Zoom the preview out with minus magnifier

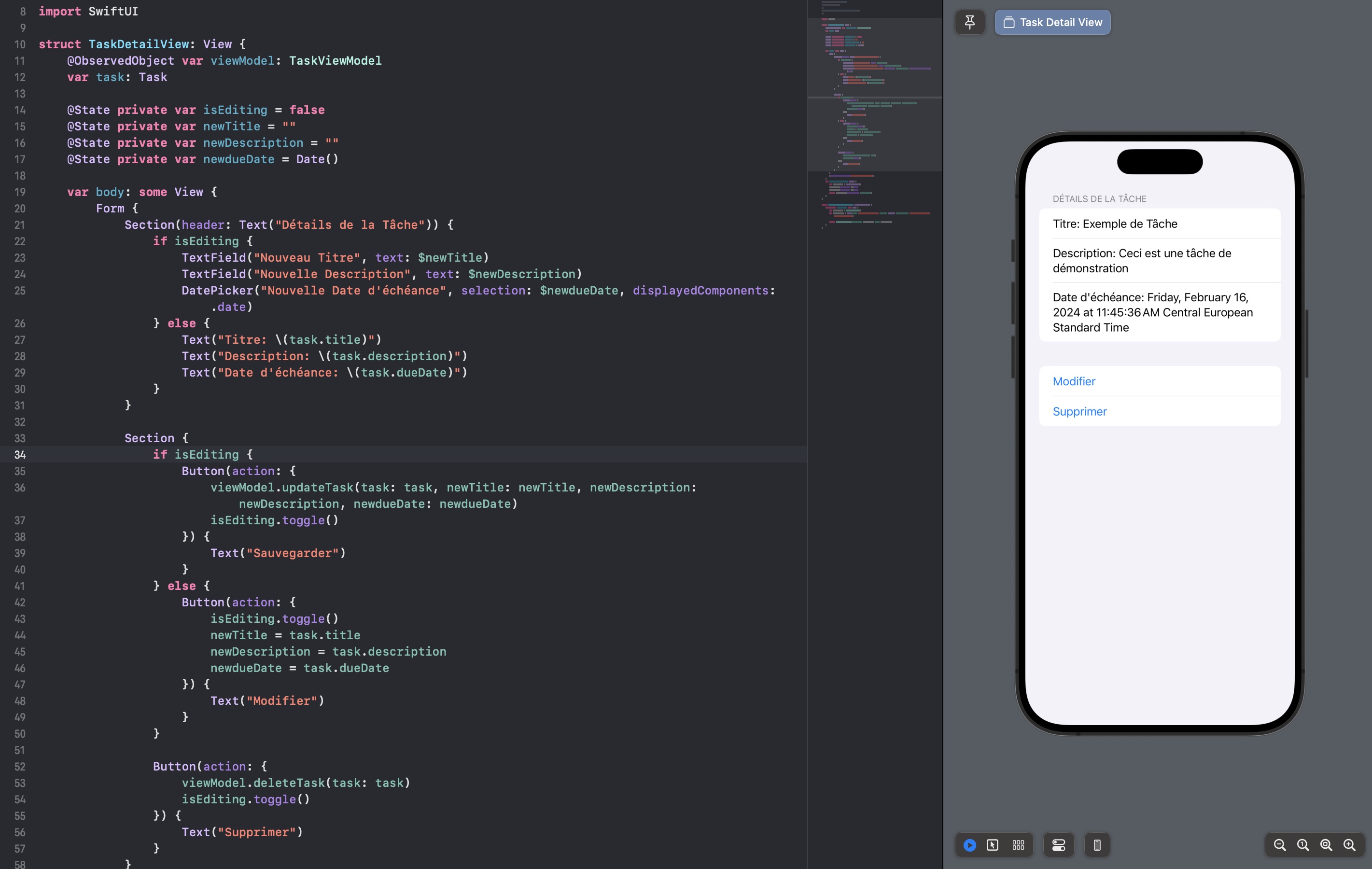click(1280, 845)
